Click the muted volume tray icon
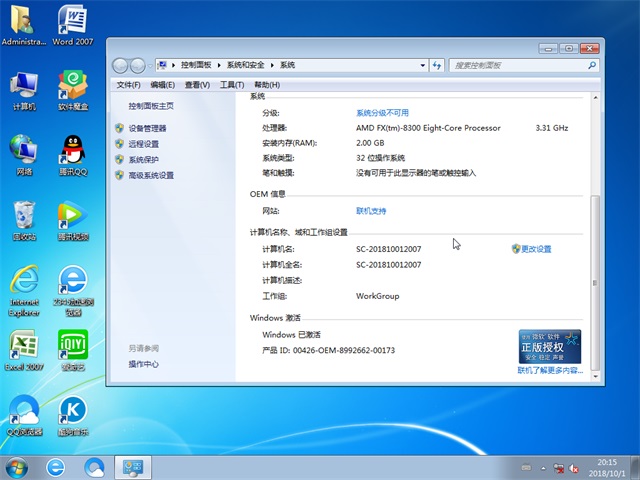 click(573, 468)
